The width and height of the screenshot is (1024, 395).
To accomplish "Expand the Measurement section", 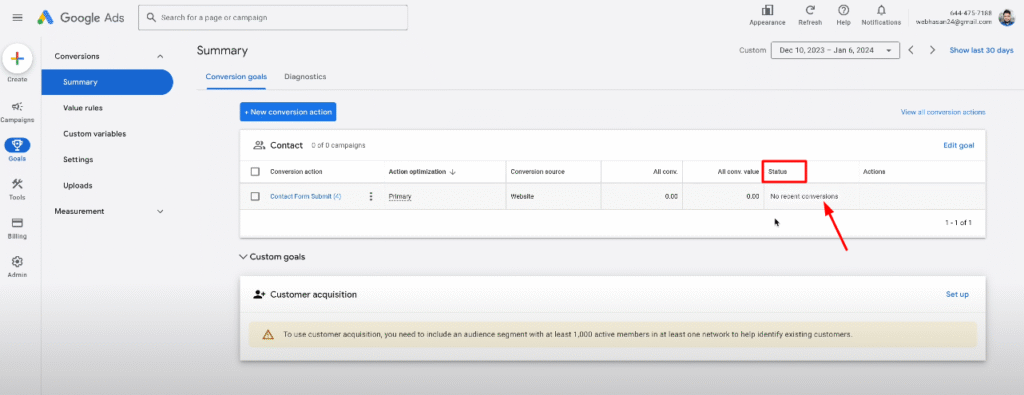I will (x=161, y=212).
